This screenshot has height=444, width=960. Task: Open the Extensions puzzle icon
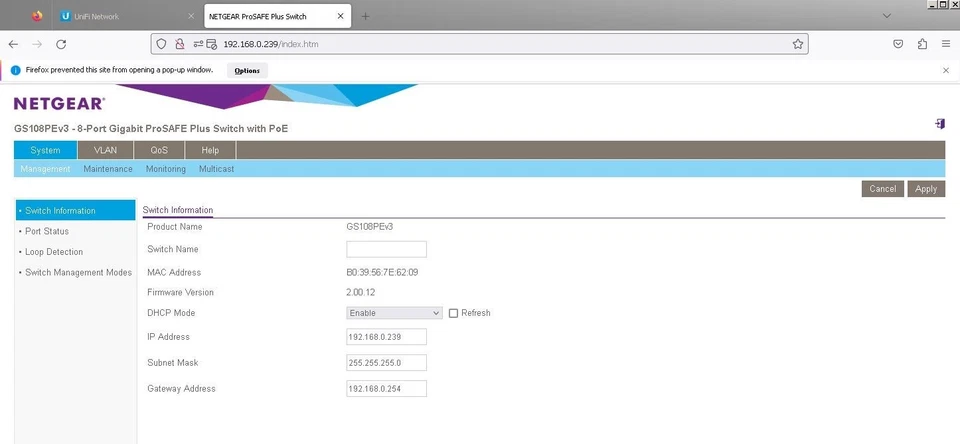pyautogui.click(x=923, y=44)
